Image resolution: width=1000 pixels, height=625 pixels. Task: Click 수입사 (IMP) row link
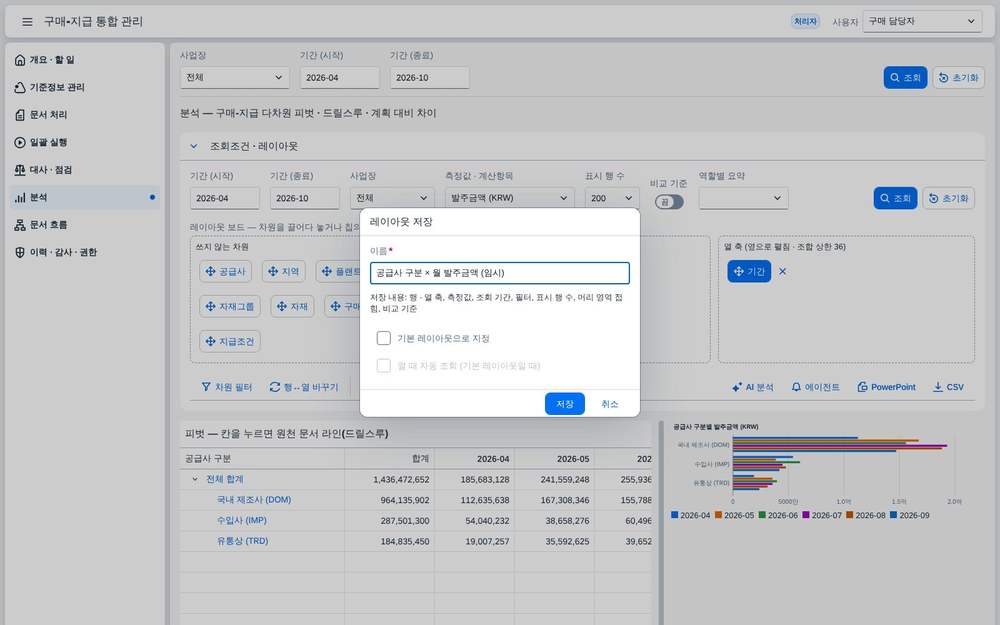click(x=241, y=520)
